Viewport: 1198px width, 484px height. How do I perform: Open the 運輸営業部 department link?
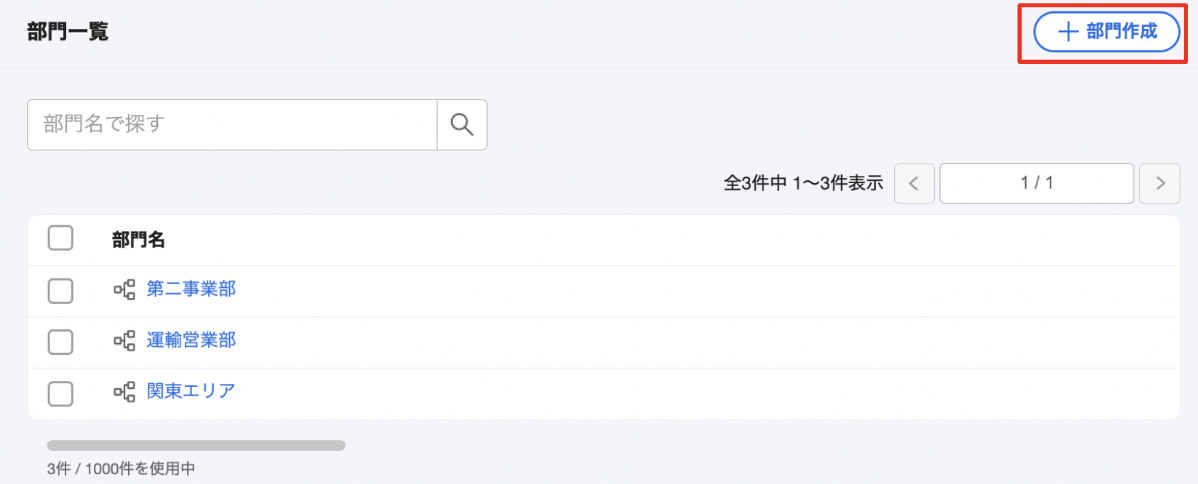pos(191,340)
